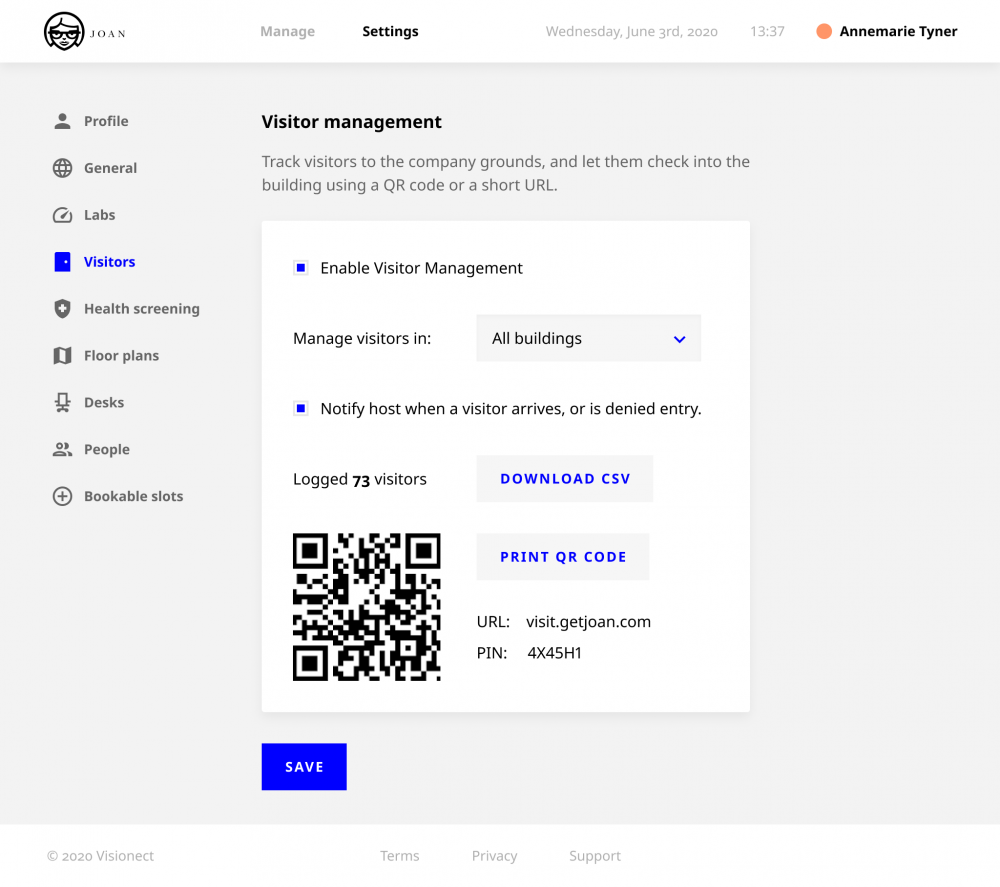Viewport: 1000px width, 887px height.
Task: Go to General settings label
Action: pos(110,168)
